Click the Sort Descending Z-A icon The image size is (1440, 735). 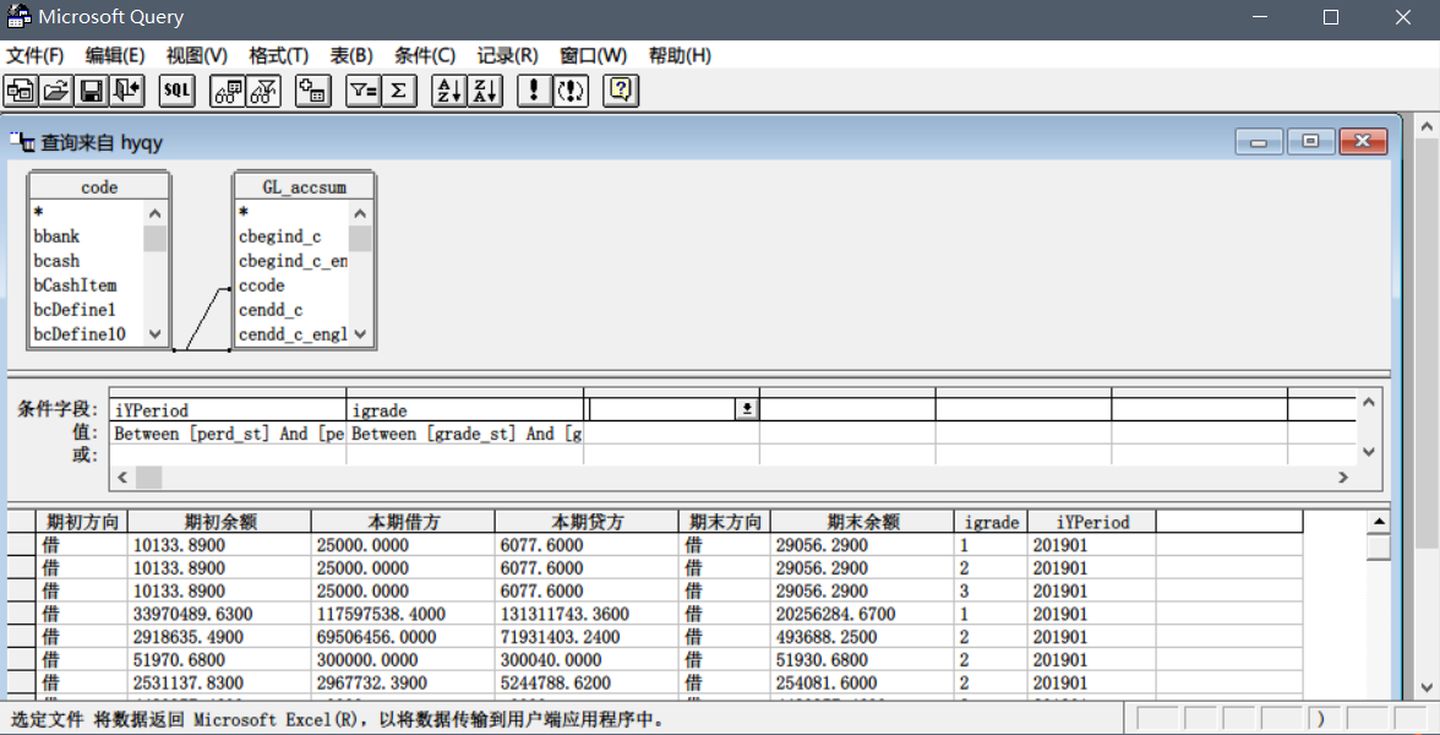coord(485,91)
